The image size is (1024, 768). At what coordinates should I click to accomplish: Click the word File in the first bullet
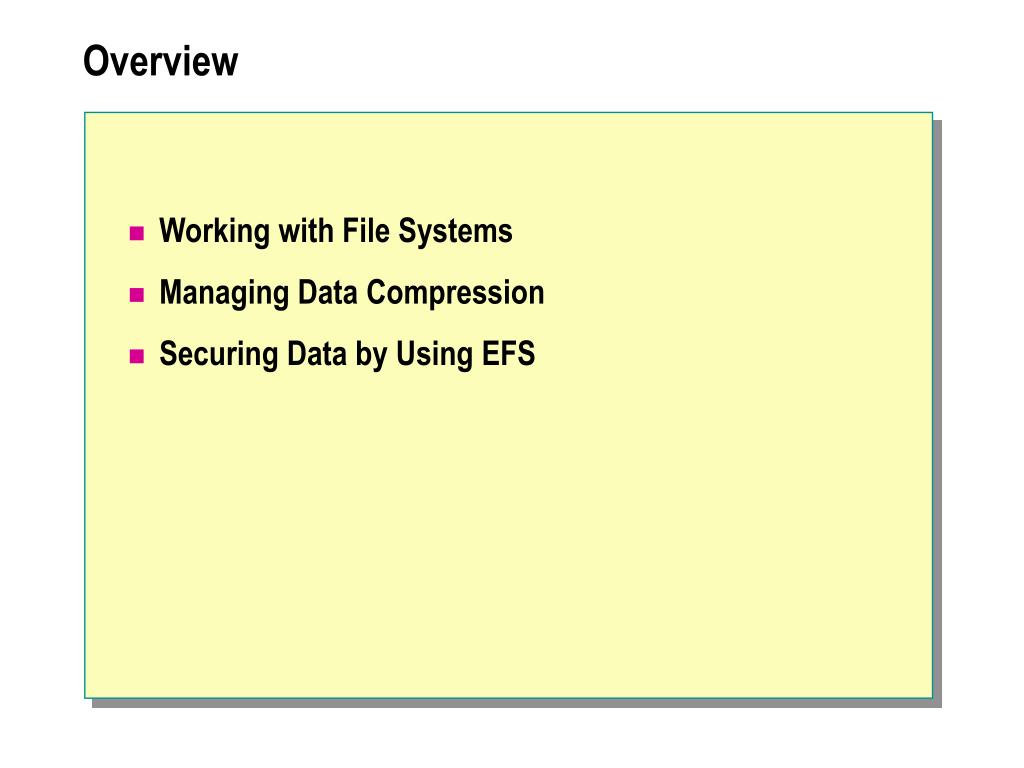(x=366, y=231)
